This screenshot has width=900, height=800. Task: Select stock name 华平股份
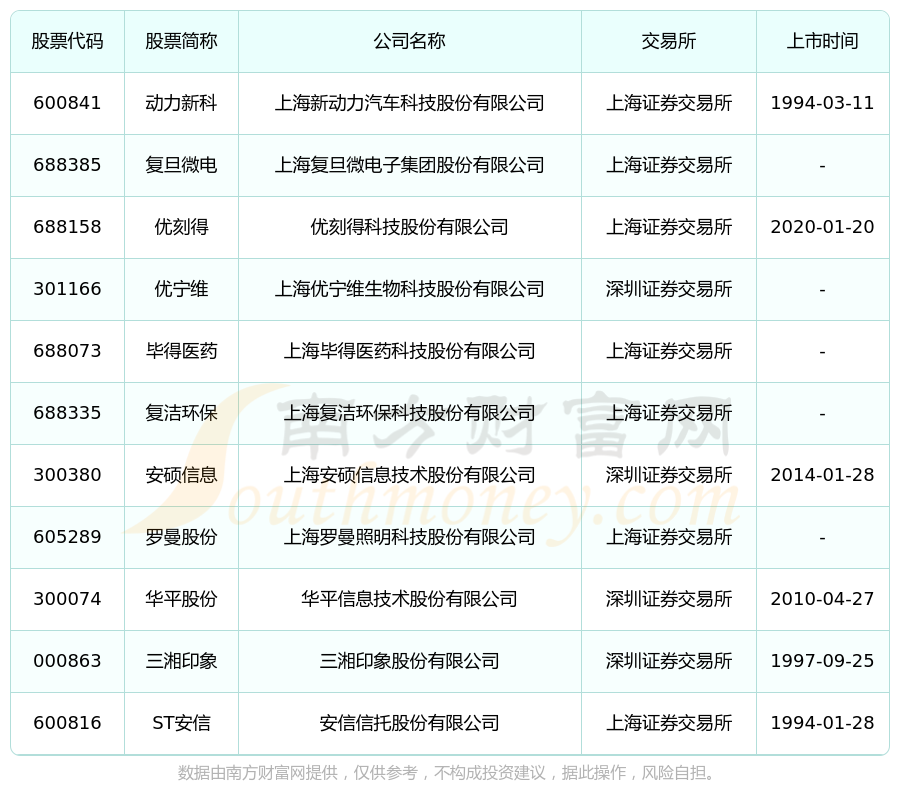coord(181,599)
